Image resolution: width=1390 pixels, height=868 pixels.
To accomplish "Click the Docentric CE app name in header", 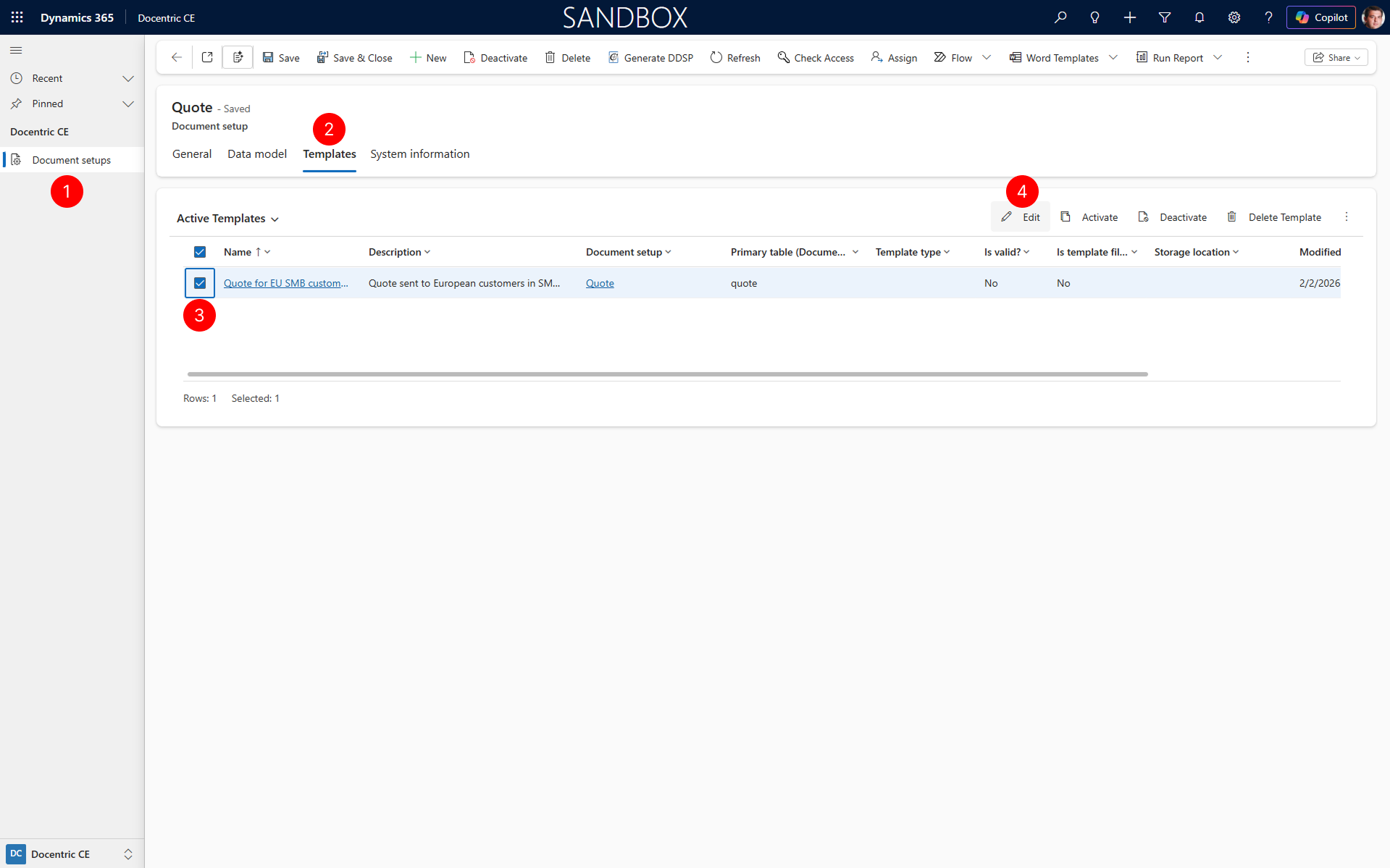I will [166, 18].
